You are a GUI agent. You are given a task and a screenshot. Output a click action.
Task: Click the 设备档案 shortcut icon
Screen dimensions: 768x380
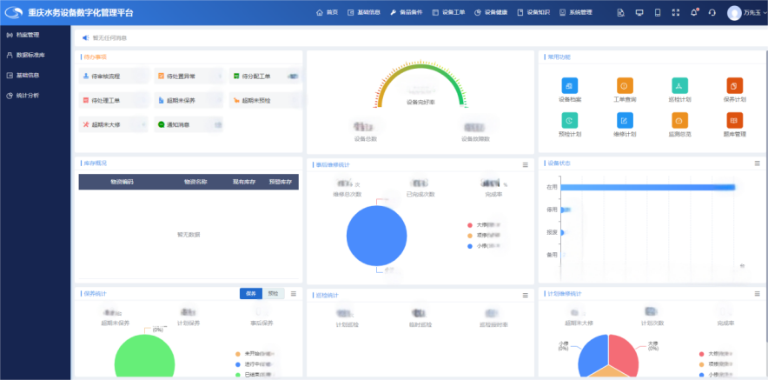(570, 86)
